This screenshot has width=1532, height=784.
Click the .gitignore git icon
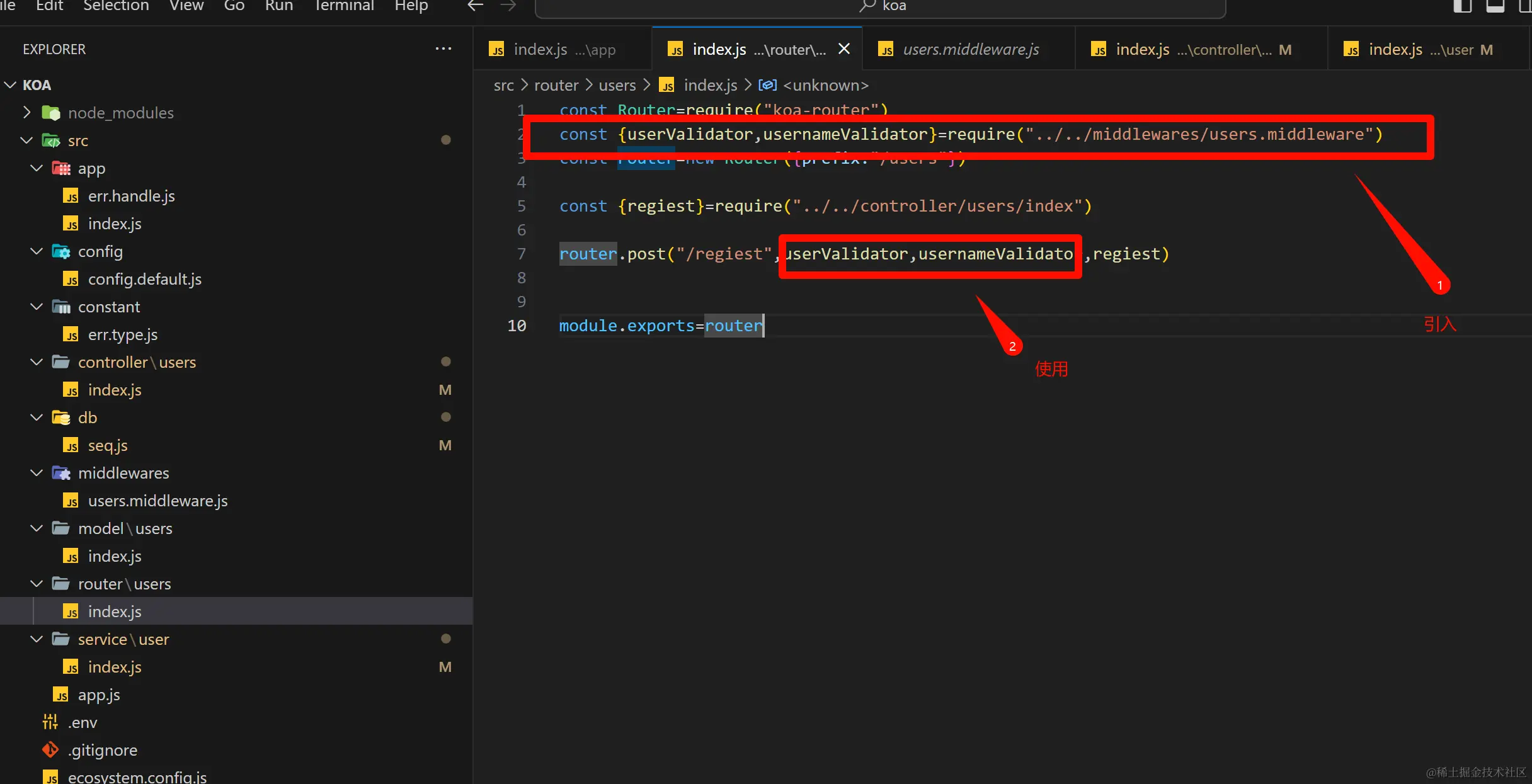(50, 749)
